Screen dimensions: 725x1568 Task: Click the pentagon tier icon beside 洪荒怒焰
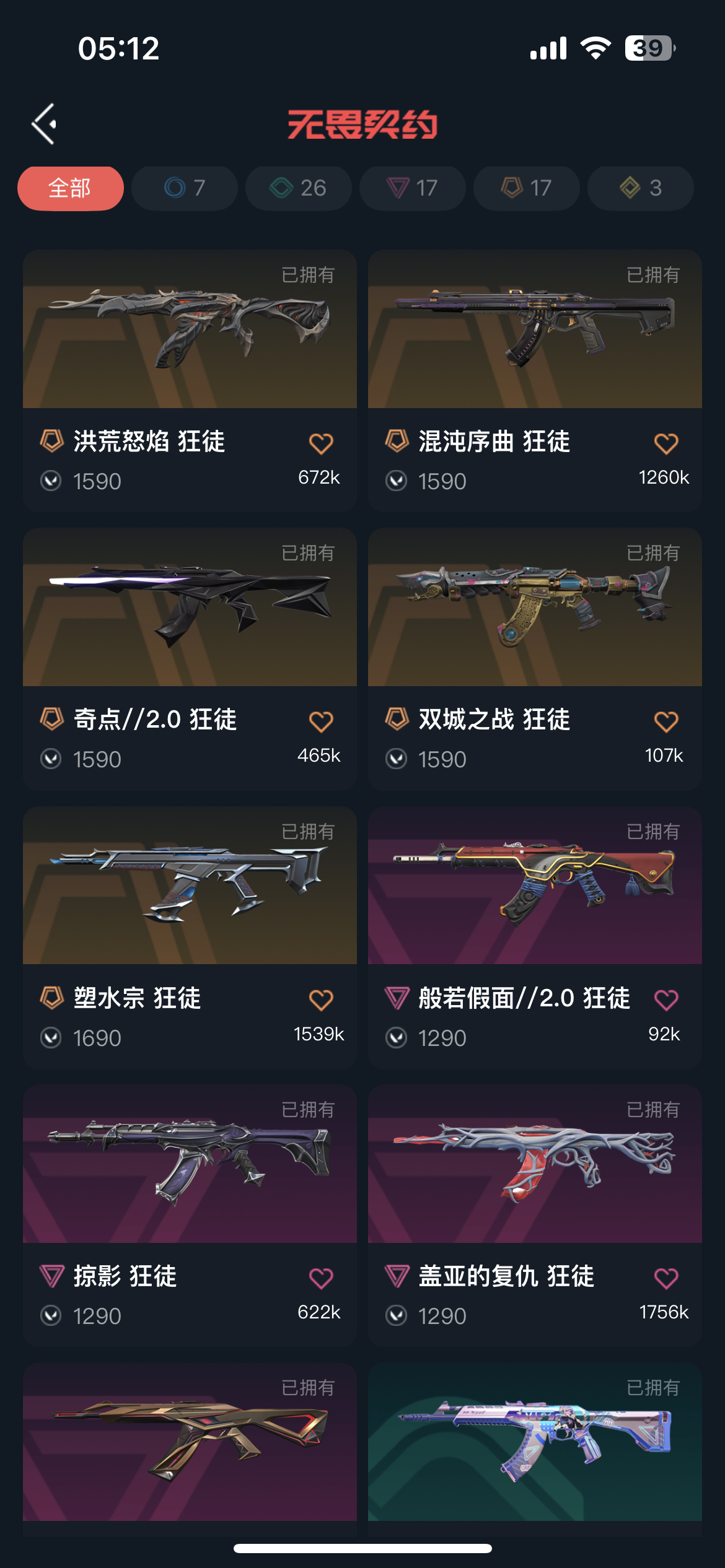point(52,441)
